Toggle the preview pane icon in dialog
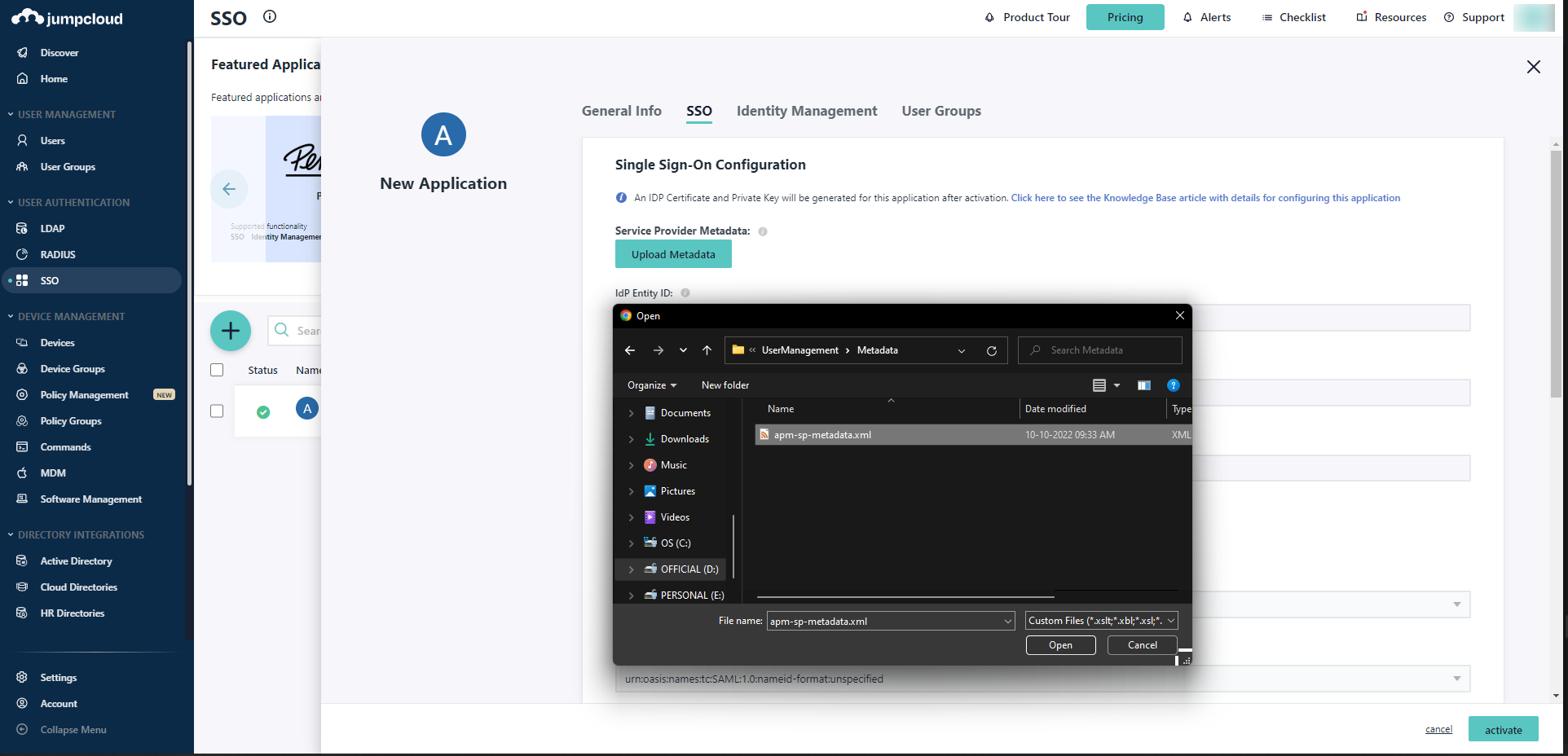1568x756 pixels. click(x=1144, y=385)
